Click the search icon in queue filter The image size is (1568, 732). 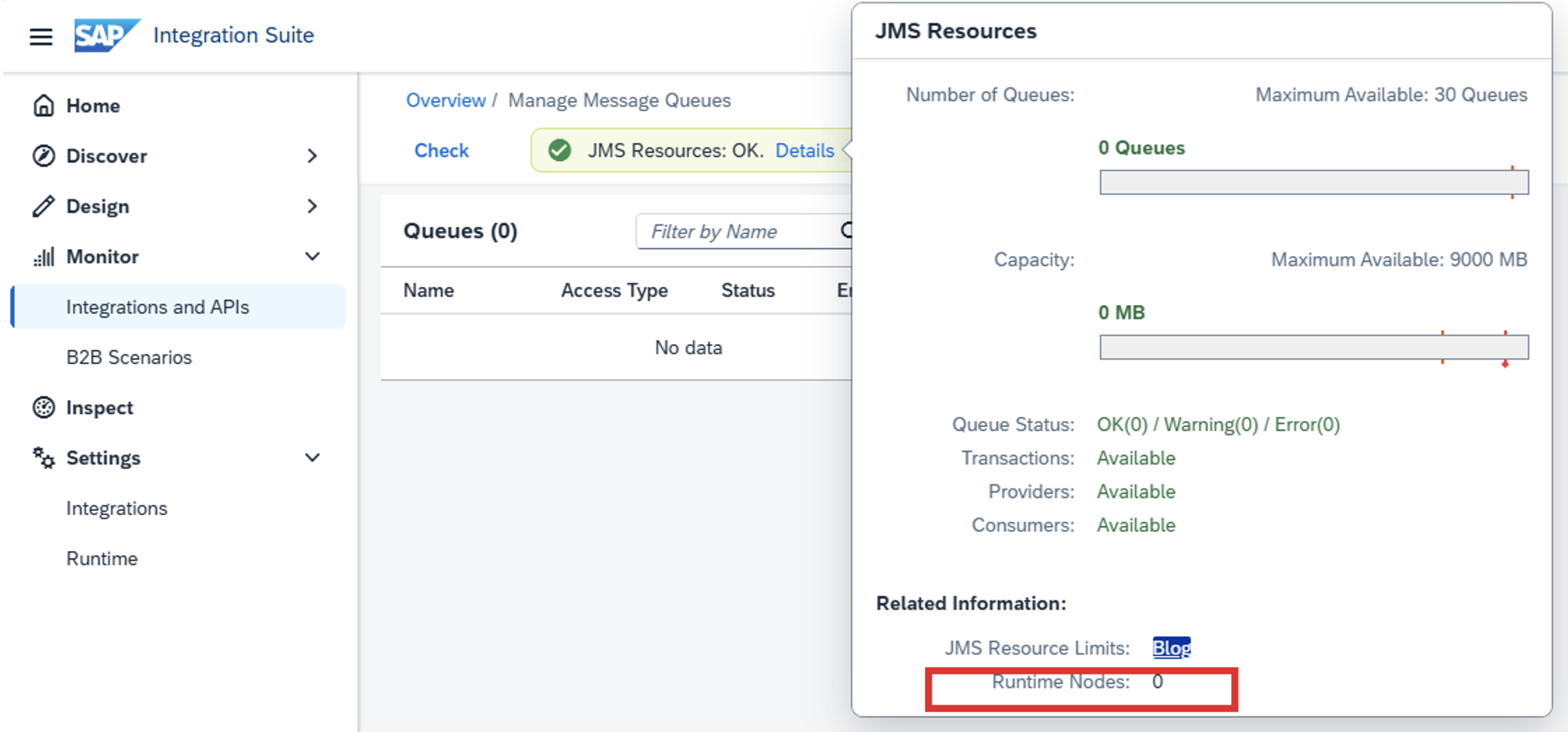pos(846,231)
